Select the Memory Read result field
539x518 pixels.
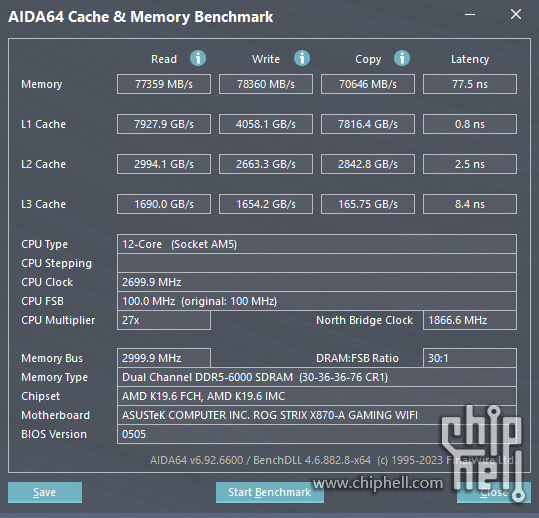click(164, 84)
